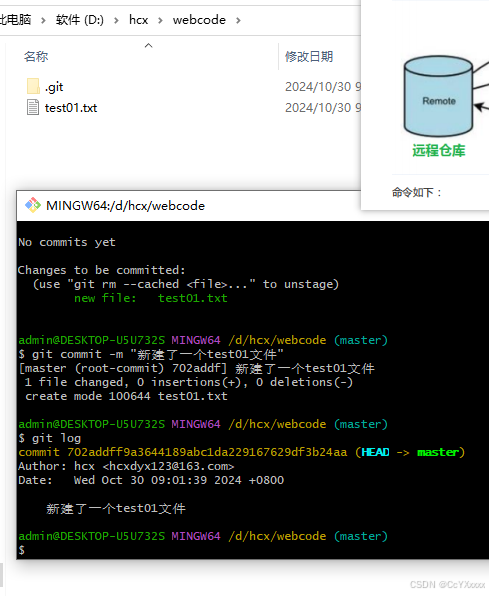Click the 'No commits yet' terminal line

(67, 242)
